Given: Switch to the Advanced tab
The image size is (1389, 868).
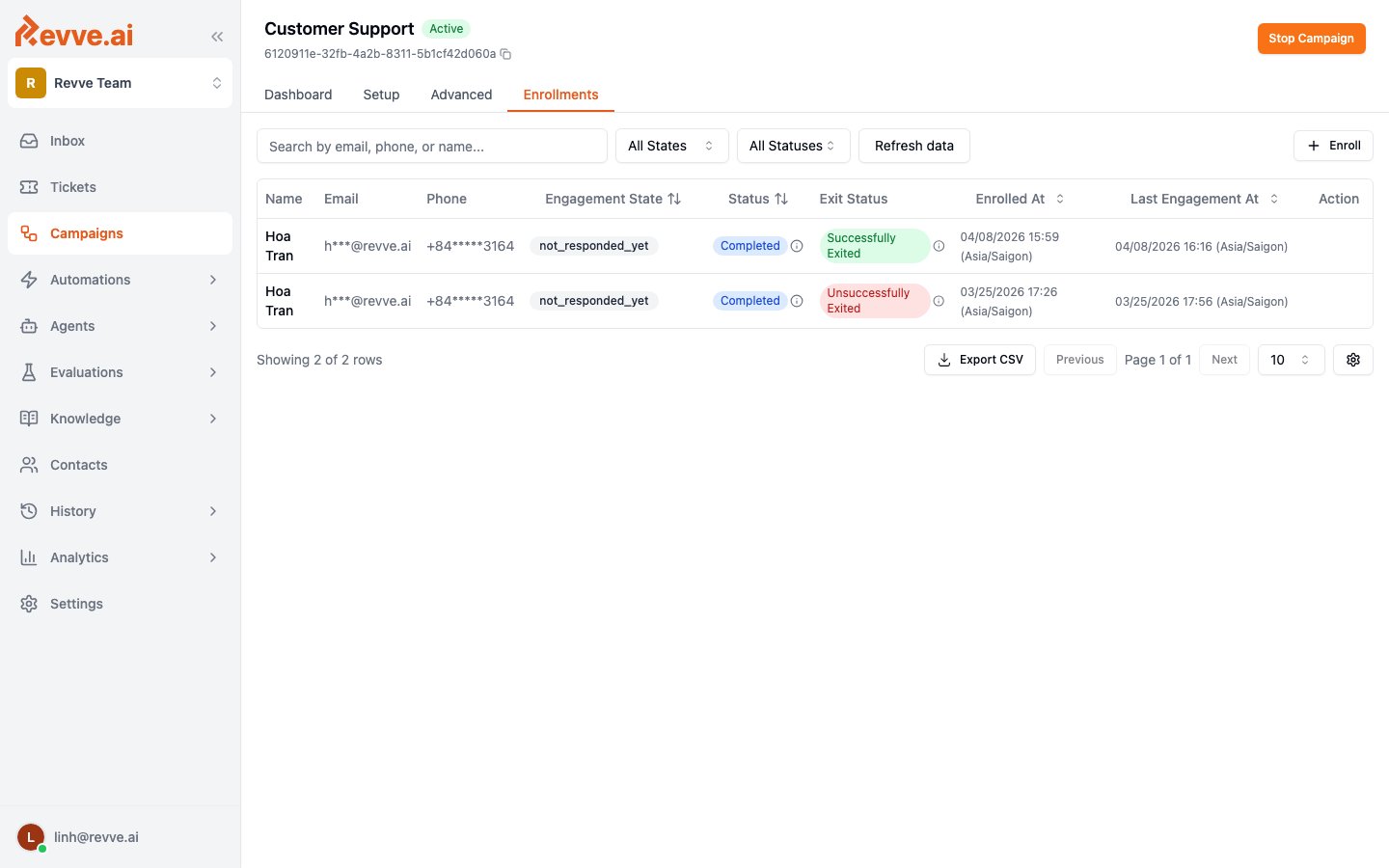Looking at the screenshot, I should [461, 95].
